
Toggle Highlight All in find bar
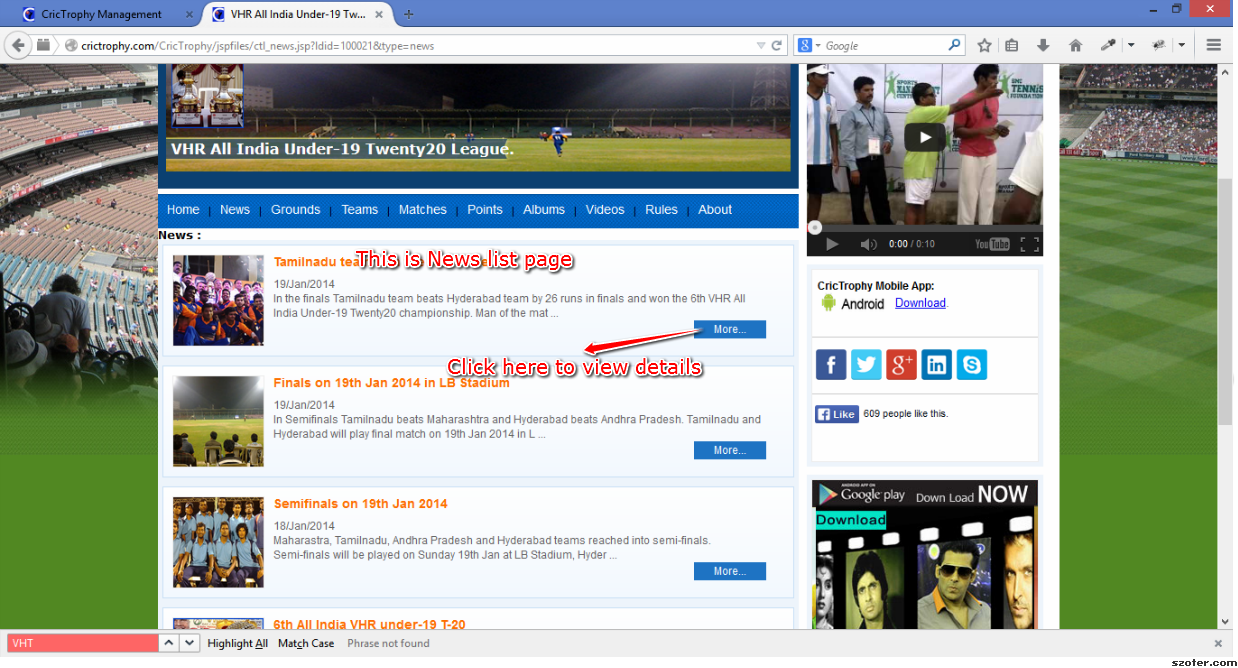pyautogui.click(x=237, y=644)
